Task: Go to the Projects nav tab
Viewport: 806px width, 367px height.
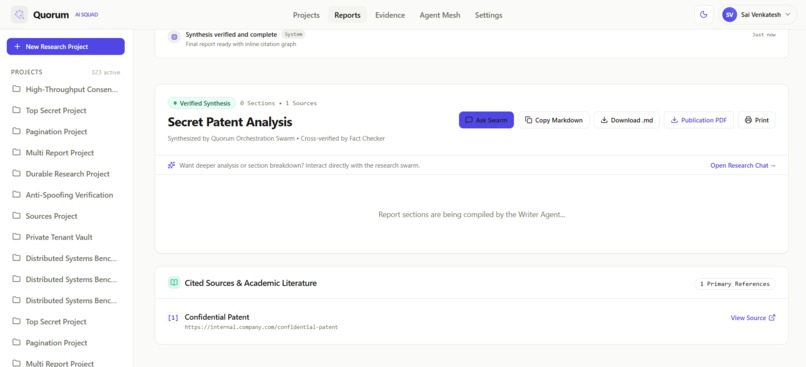Action: pos(306,15)
